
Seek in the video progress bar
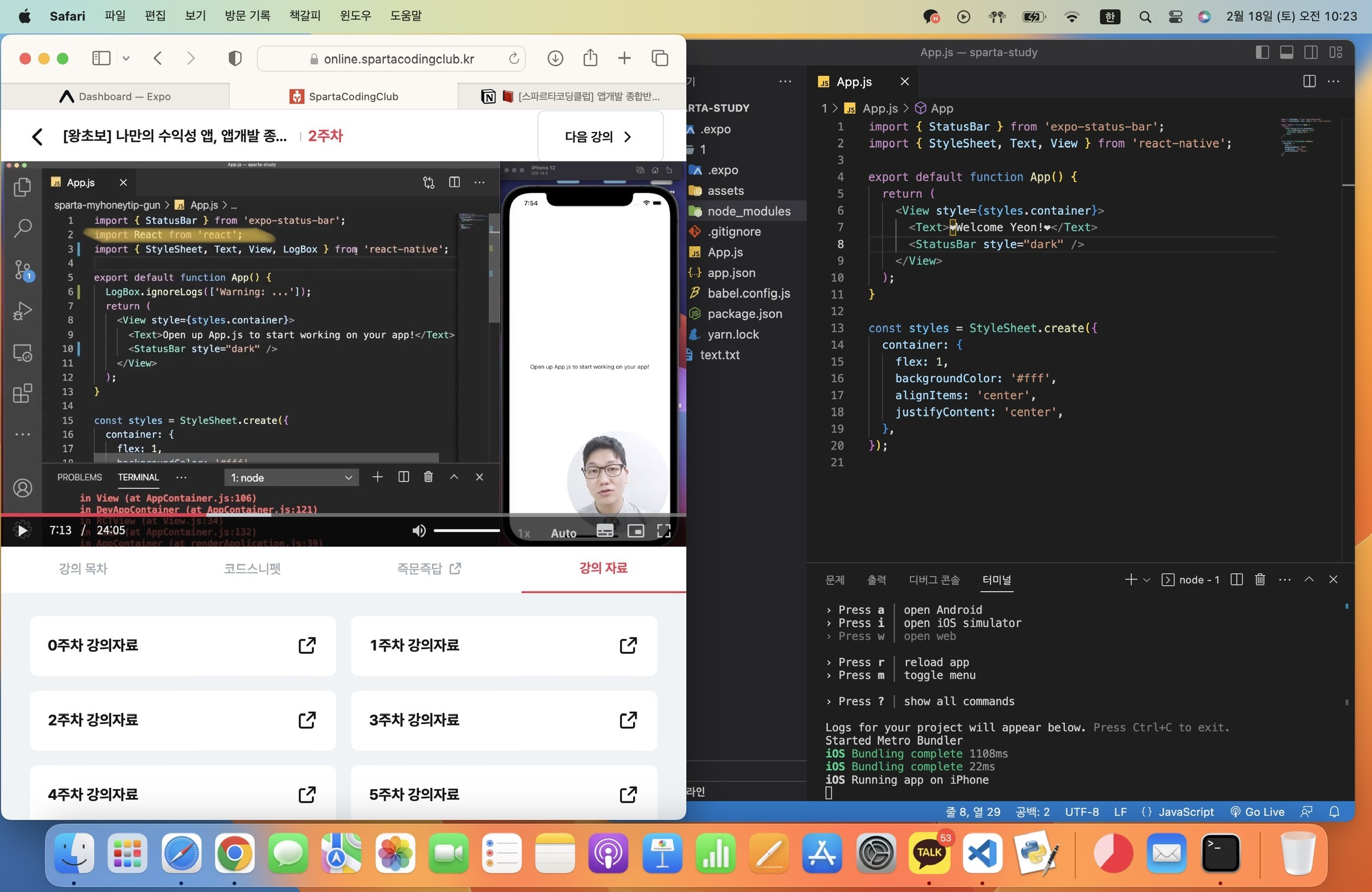click(343, 515)
